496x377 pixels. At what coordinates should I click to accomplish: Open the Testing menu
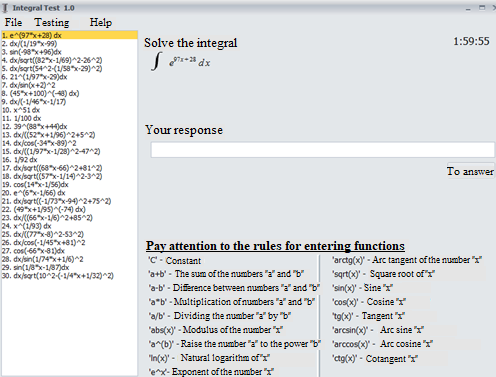click(52, 22)
